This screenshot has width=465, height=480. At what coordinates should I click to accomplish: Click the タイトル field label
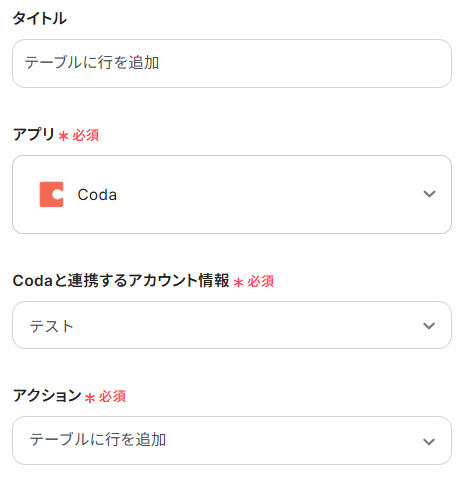pyautogui.click(x=39, y=18)
